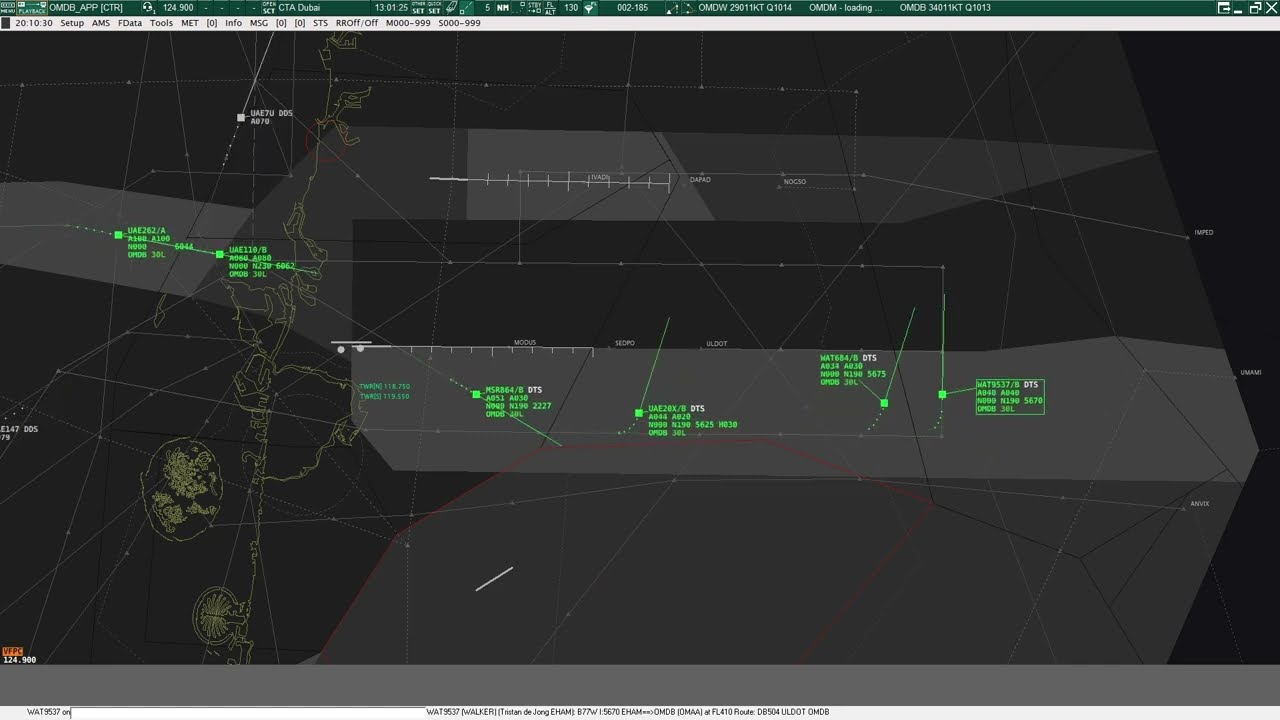Click the WAT9537 flight plan status text
1280x720 pixels.
pos(628,712)
